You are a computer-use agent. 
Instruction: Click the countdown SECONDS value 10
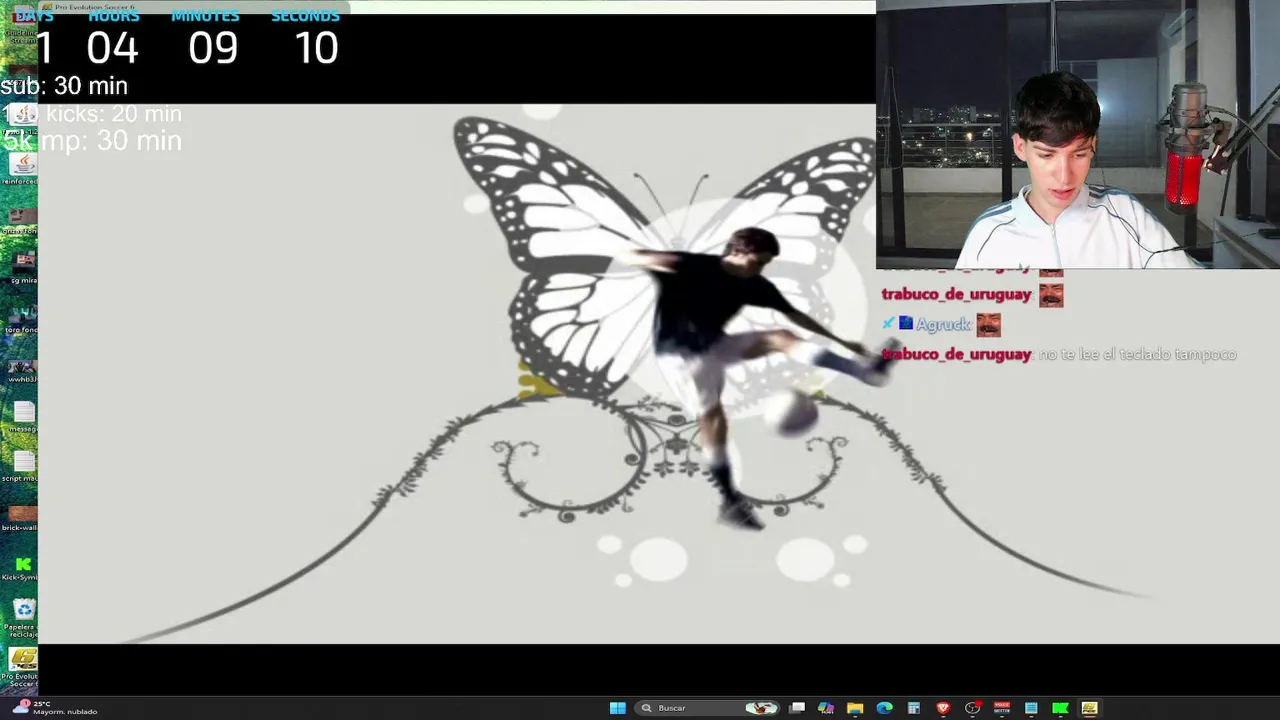pyautogui.click(x=316, y=48)
